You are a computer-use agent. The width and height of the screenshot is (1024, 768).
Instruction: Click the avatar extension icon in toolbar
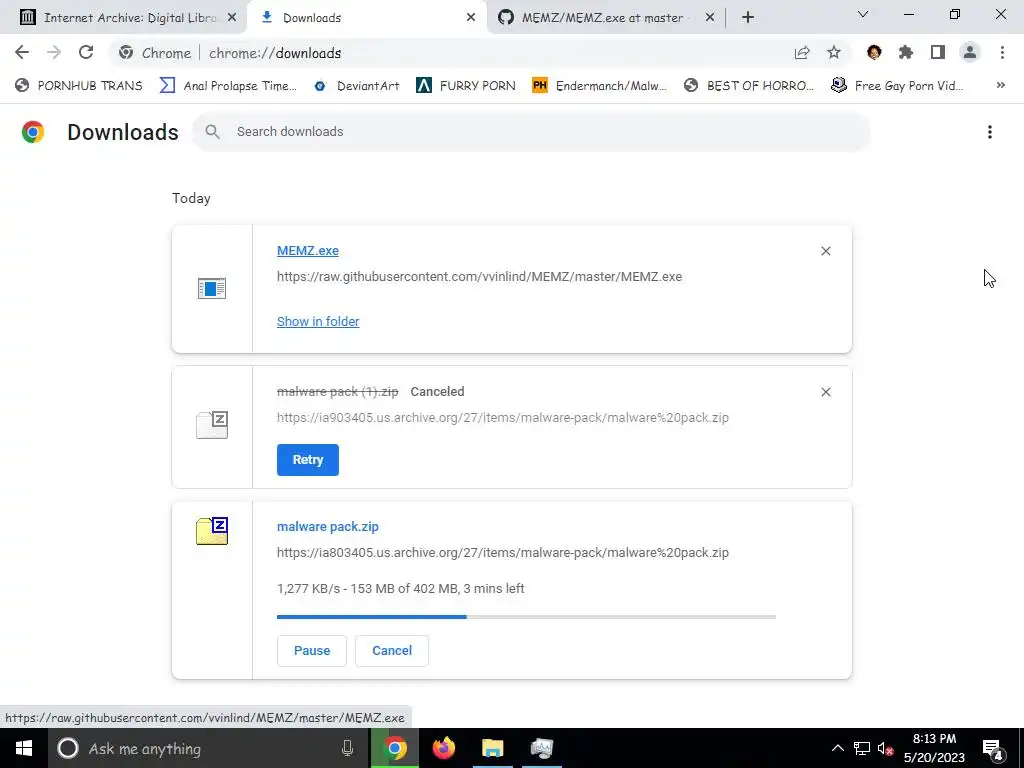click(874, 52)
